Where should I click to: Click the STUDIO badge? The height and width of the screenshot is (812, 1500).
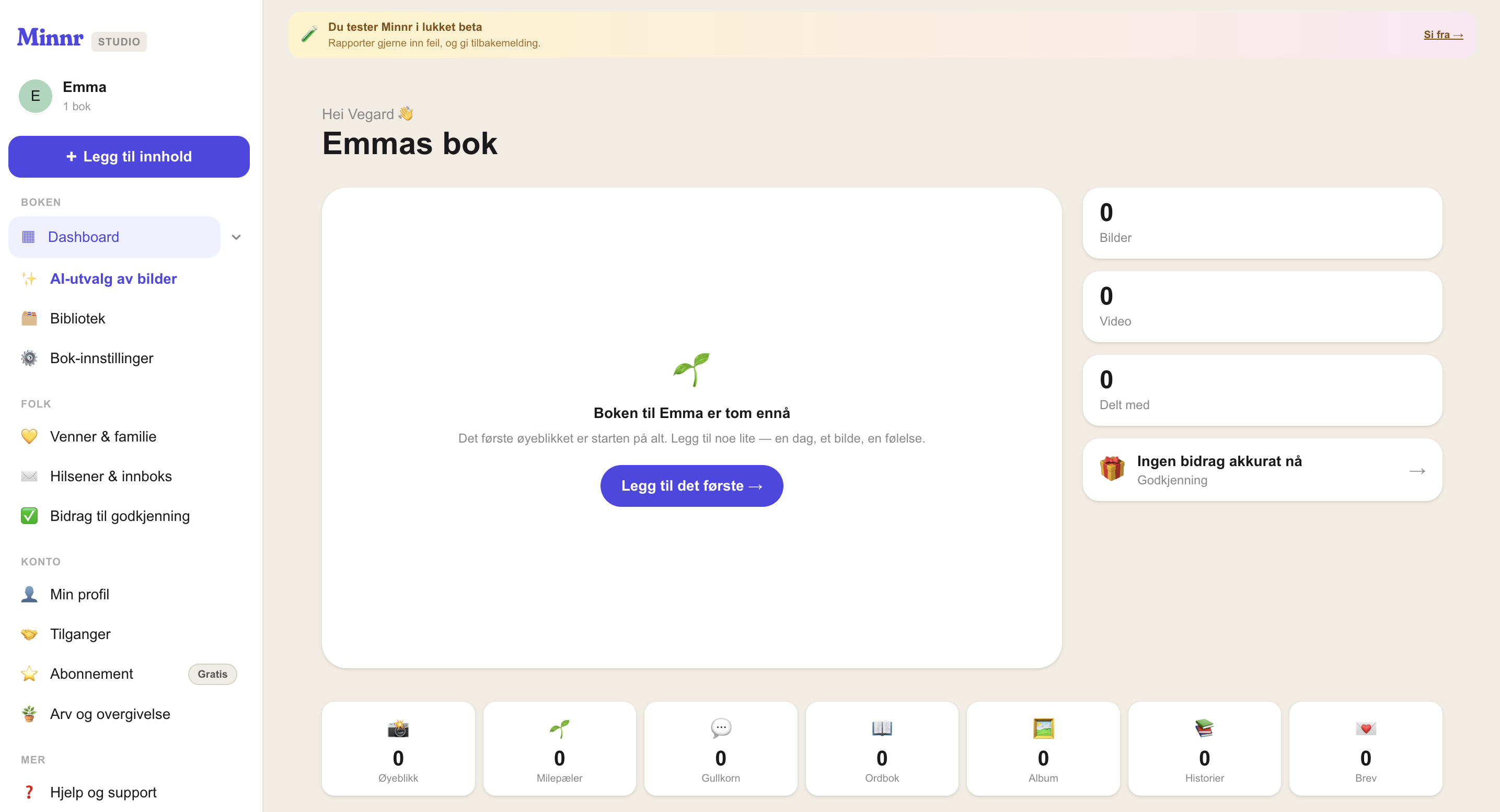[119, 42]
